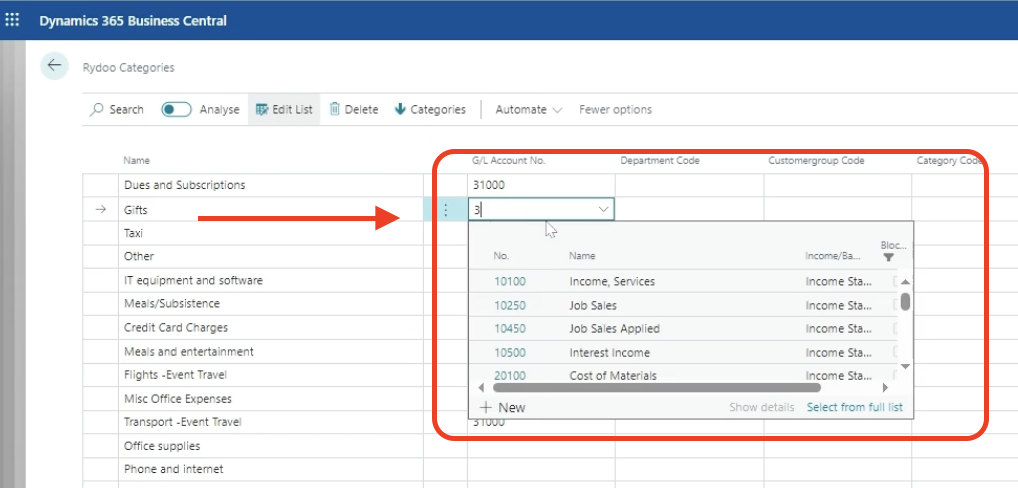Click Cost of Materials name in lookup

pos(613,376)
